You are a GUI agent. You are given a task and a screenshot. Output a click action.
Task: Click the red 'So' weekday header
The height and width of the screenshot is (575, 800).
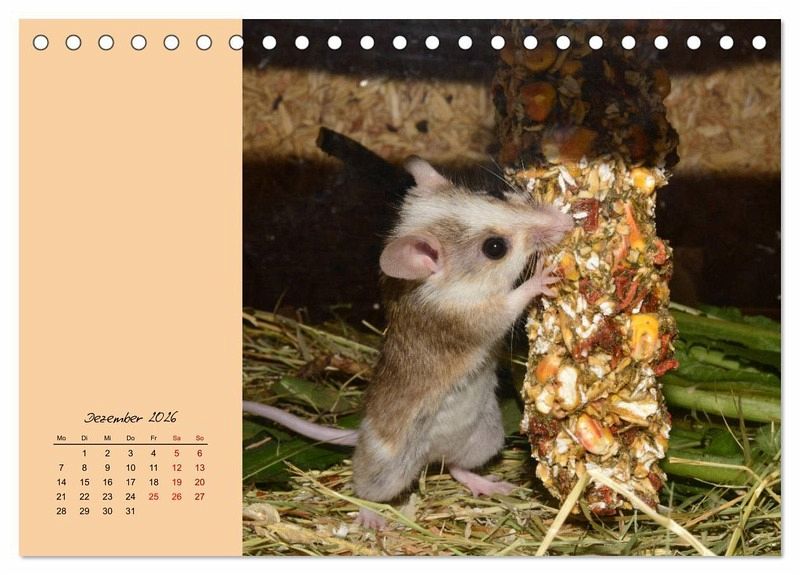[199, 438]
